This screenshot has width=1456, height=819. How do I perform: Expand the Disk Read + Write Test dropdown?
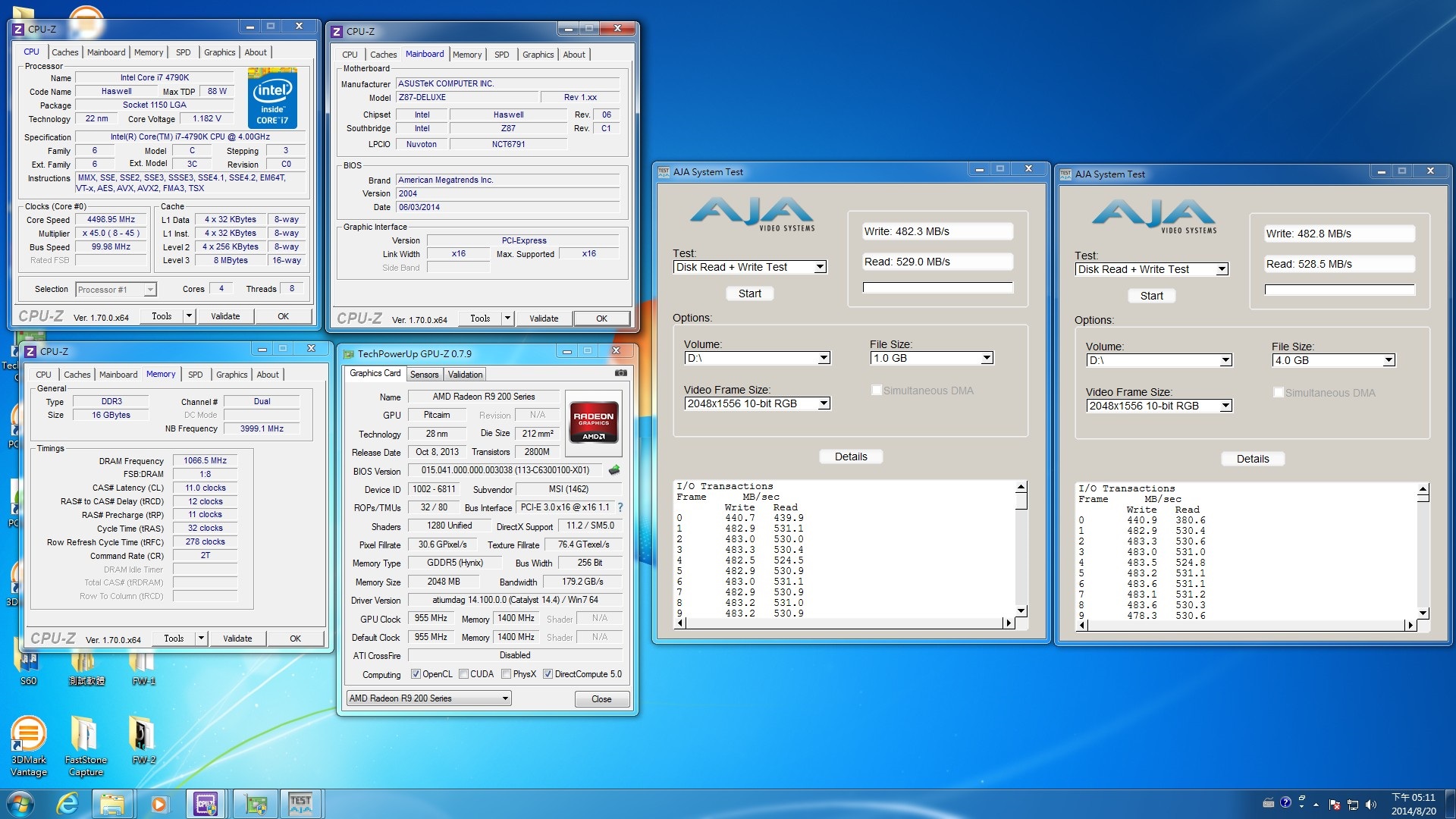click(820, 267)
